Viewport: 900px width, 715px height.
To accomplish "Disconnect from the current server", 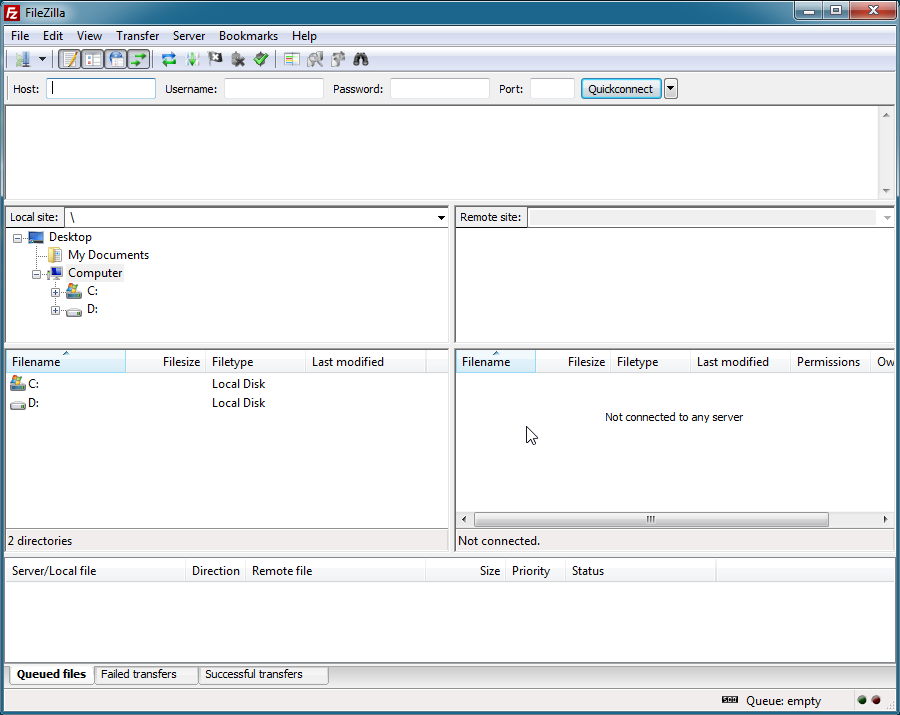I will click(x=238, y=59).
